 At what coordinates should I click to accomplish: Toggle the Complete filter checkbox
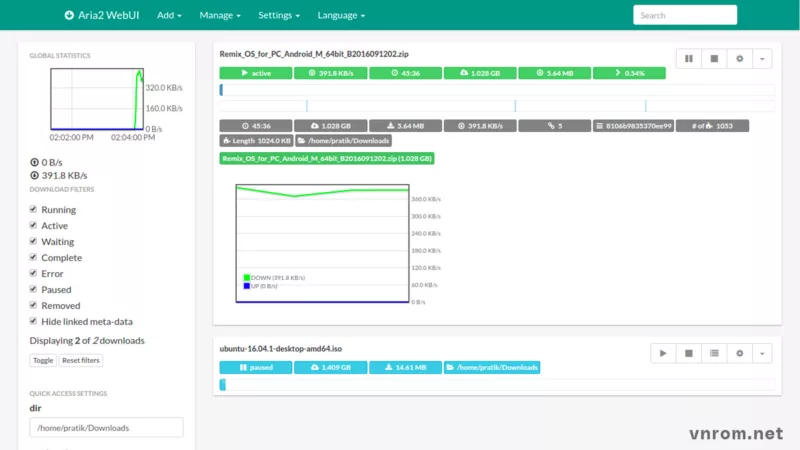33,257
